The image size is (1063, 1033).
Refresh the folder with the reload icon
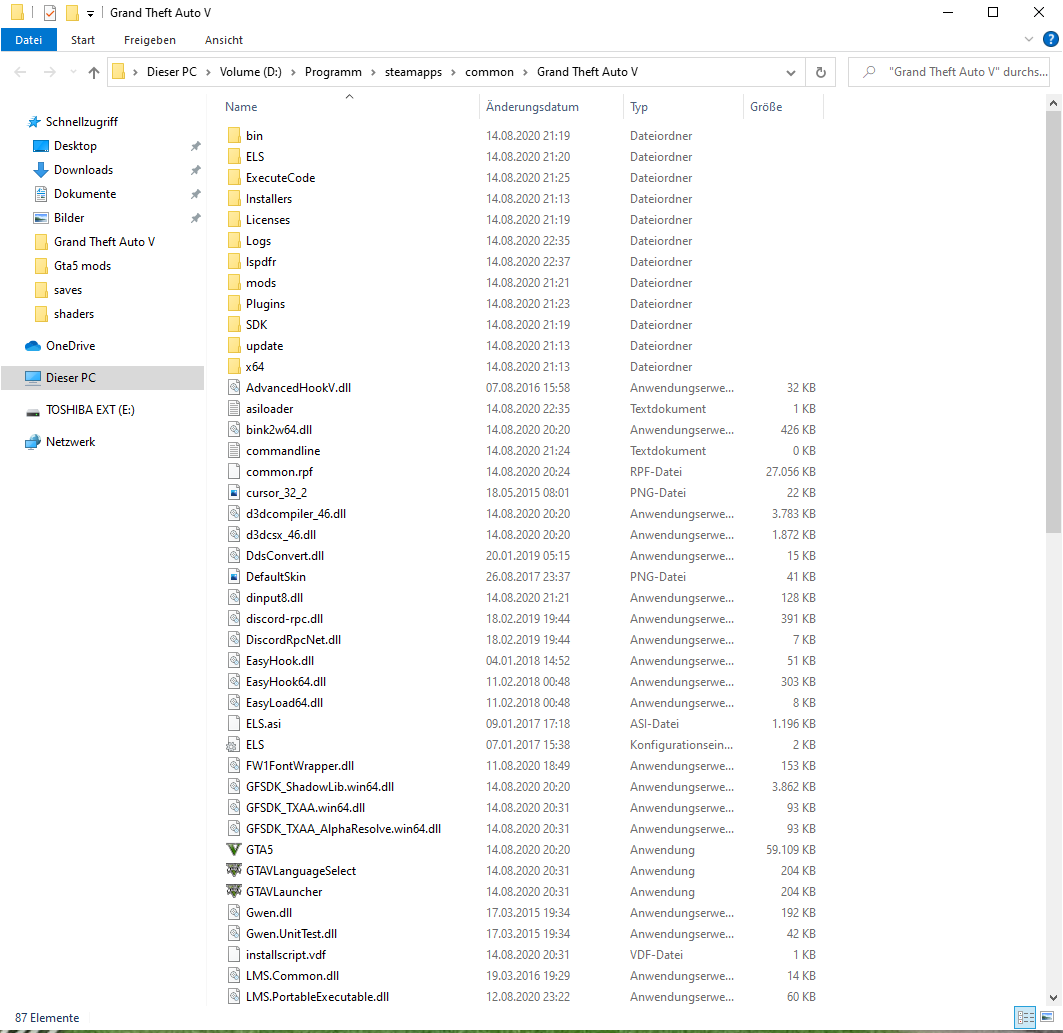pos(820,72)
